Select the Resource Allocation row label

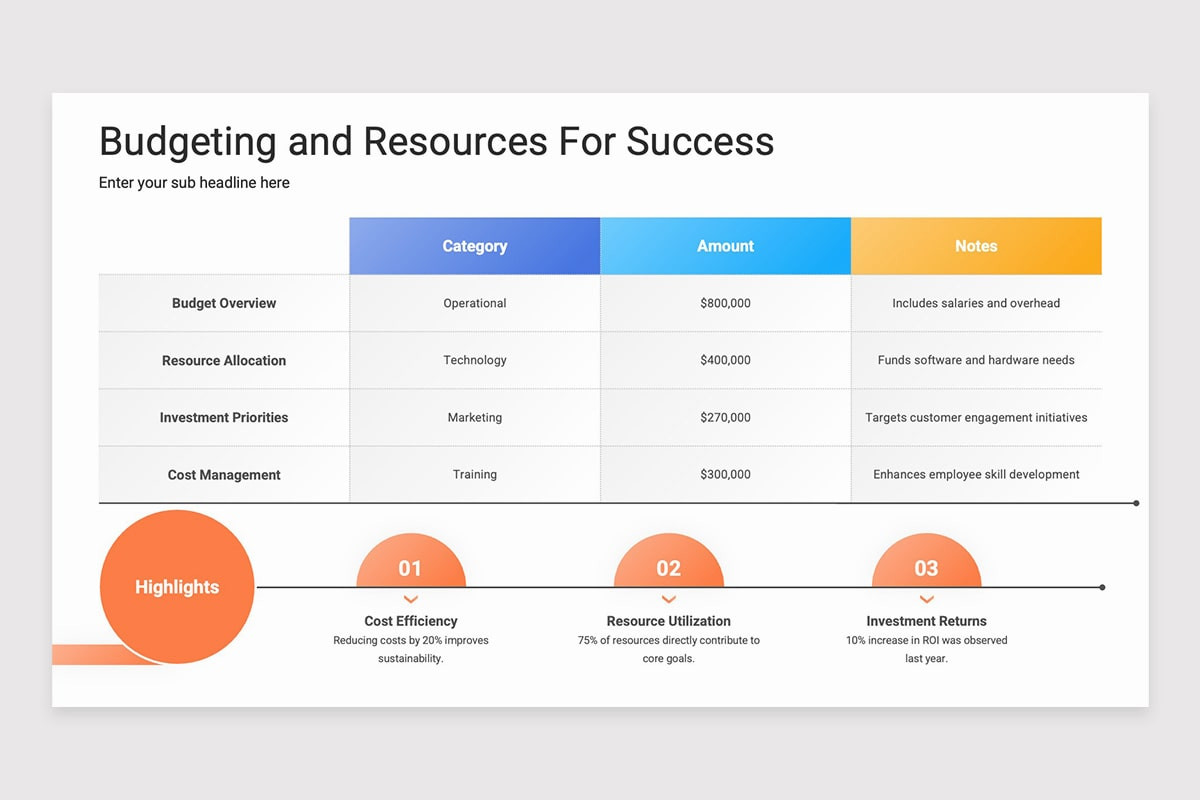click(x=223, y=360)
